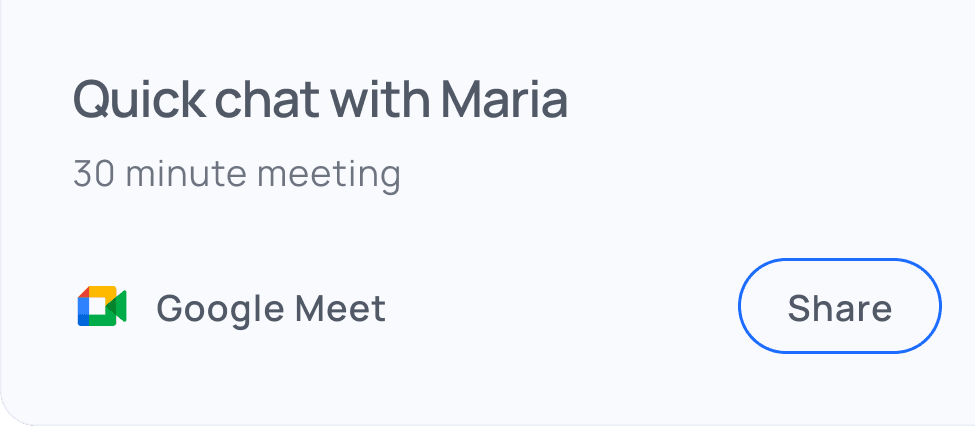The height and width of the screenshot is (426, 975).
Task: Click the meeting duration text
Action: (x=237, y=174)
